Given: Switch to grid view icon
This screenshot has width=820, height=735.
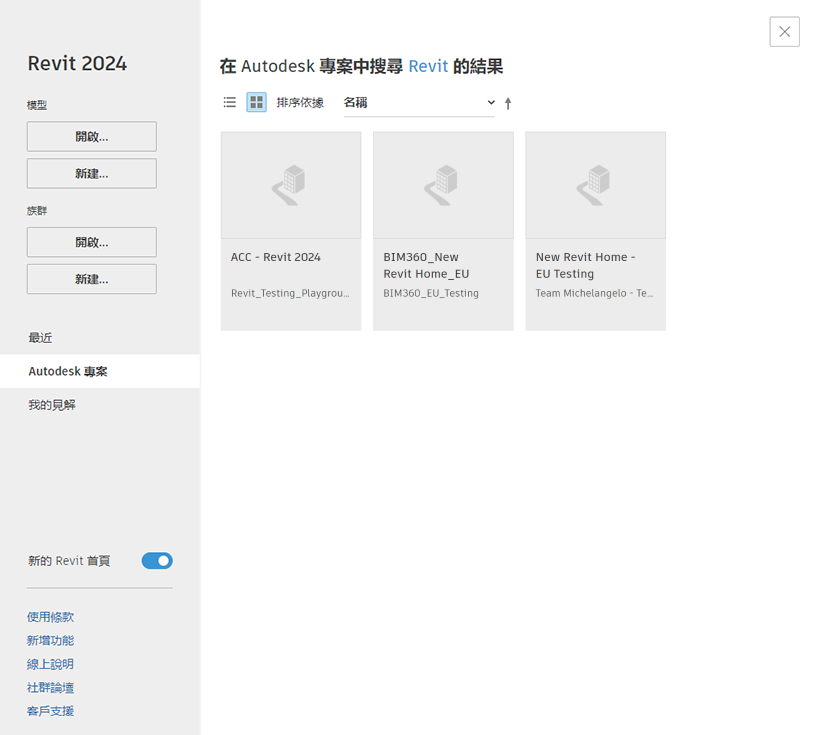Looking at the screenshot, I should (x=256, y=102).
